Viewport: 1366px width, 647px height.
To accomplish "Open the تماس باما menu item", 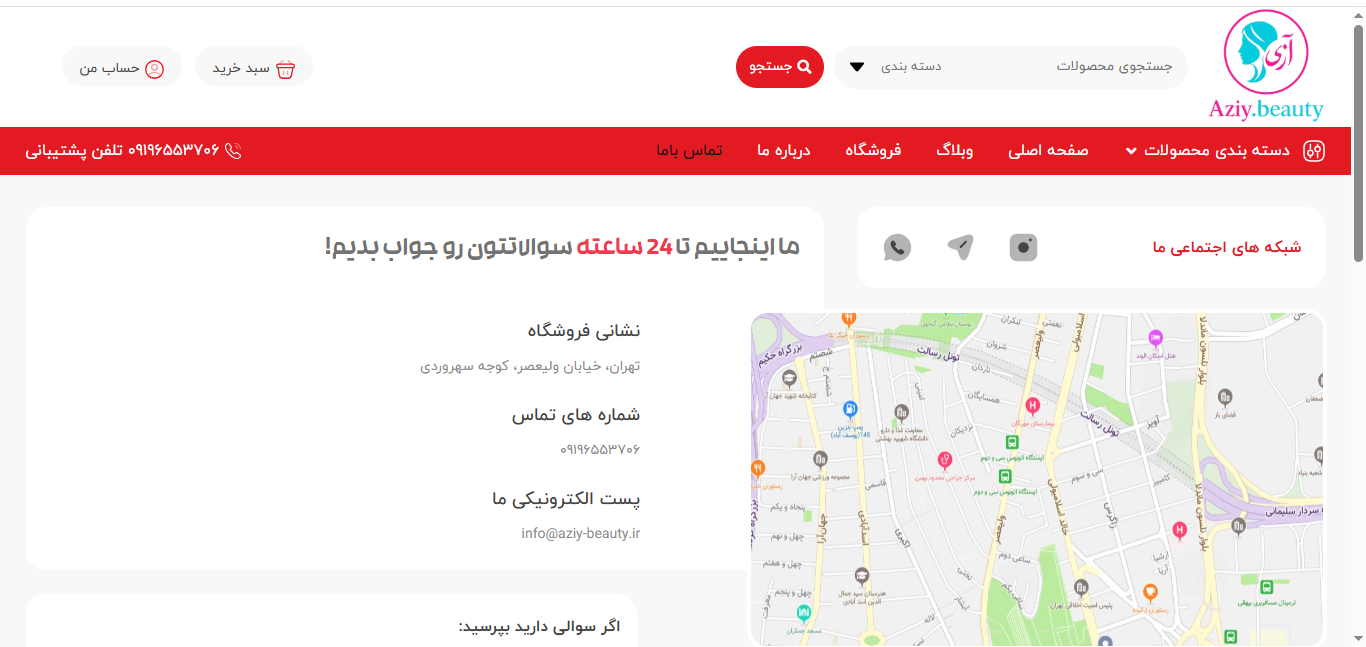I will coord(689,151).
